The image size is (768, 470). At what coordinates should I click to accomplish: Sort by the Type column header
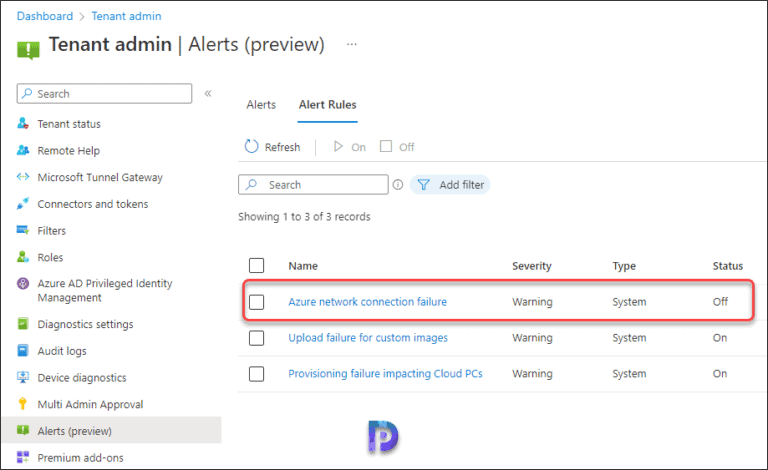click(624, 266)
